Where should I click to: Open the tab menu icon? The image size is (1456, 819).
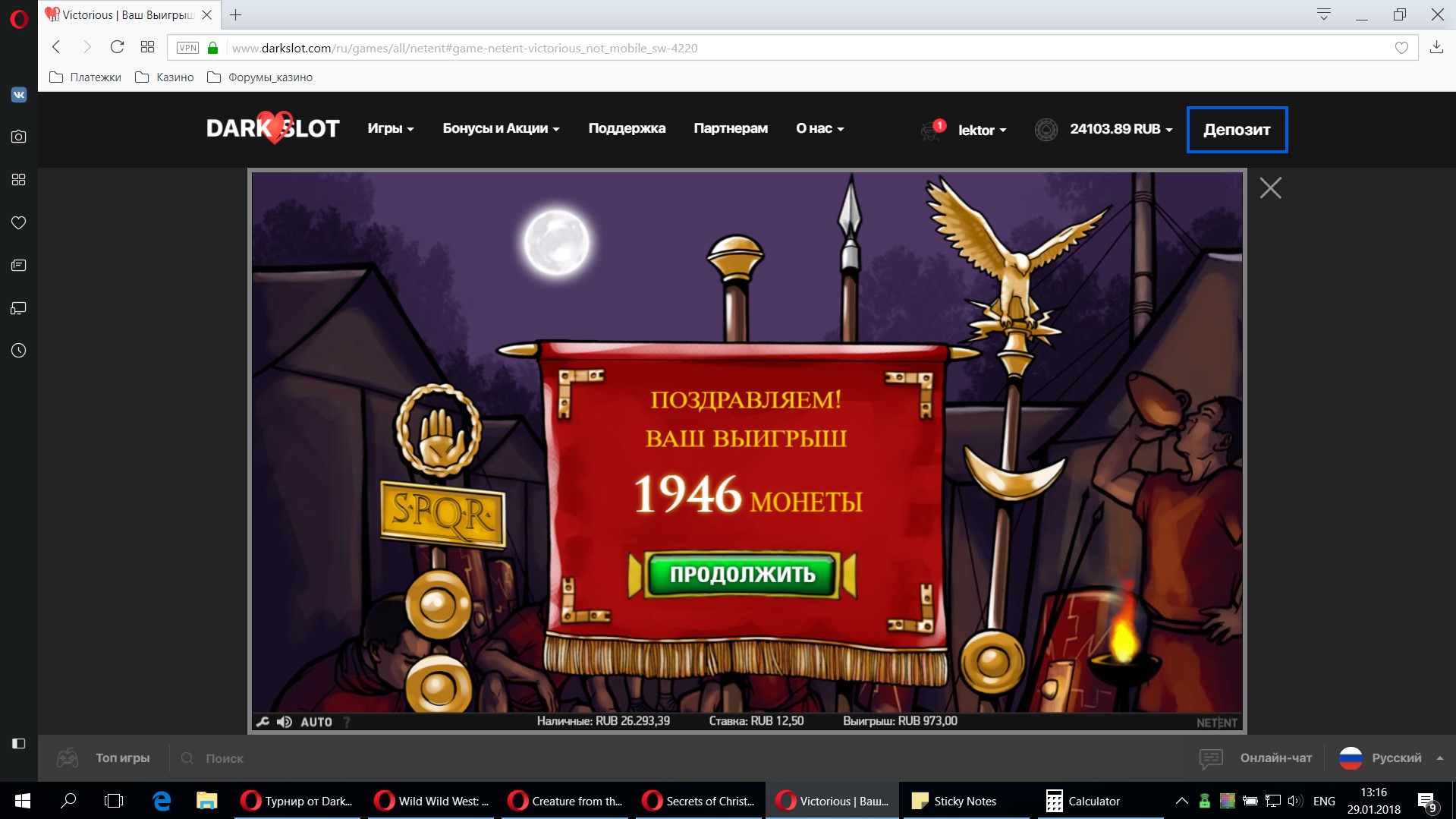(1324, 14)
